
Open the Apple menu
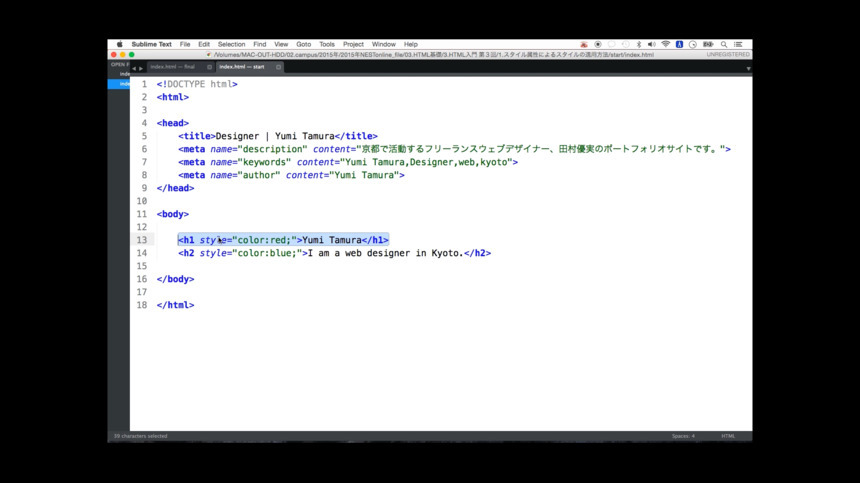pyautogui.click(x=120, y=44)
